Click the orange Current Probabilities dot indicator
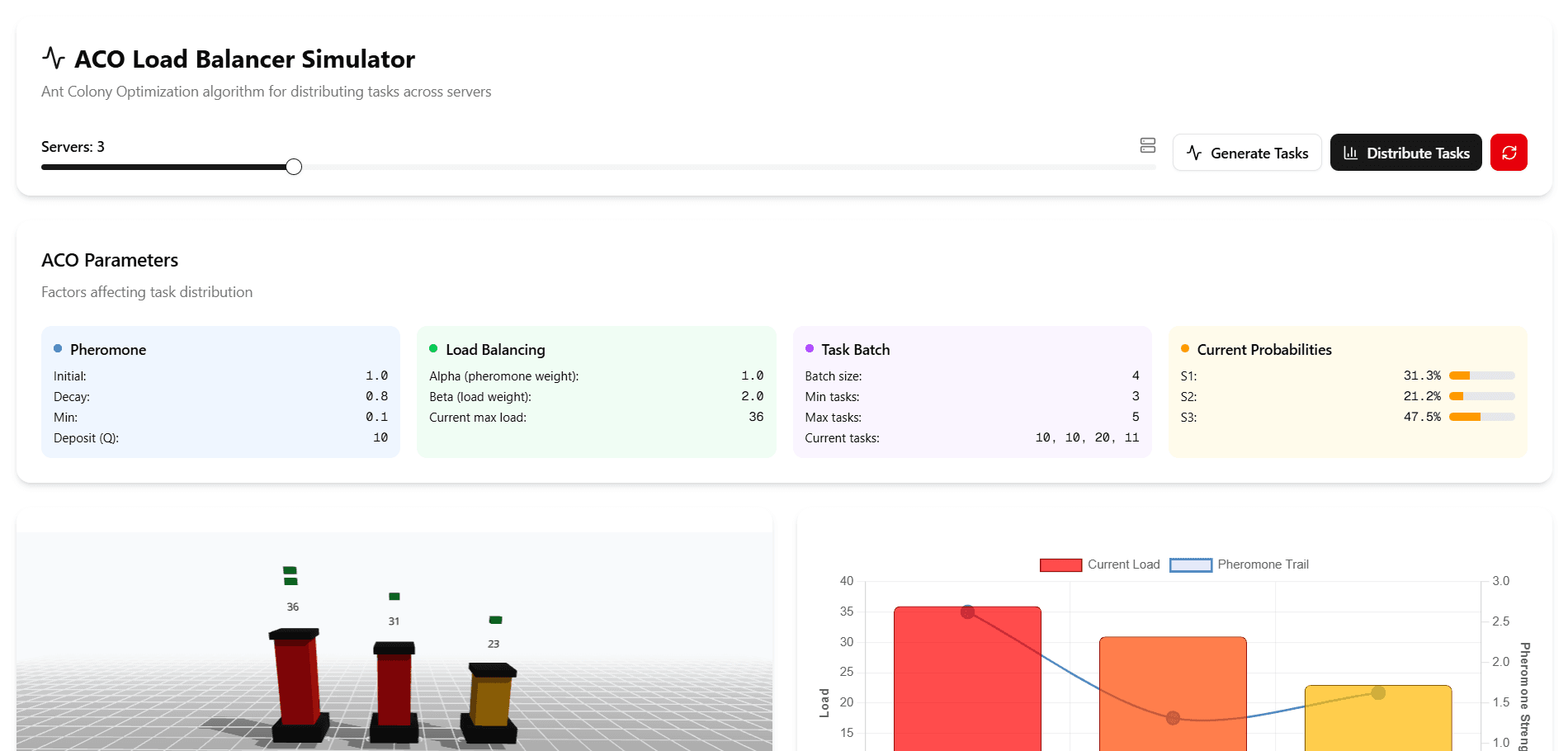 point(1185,348)
